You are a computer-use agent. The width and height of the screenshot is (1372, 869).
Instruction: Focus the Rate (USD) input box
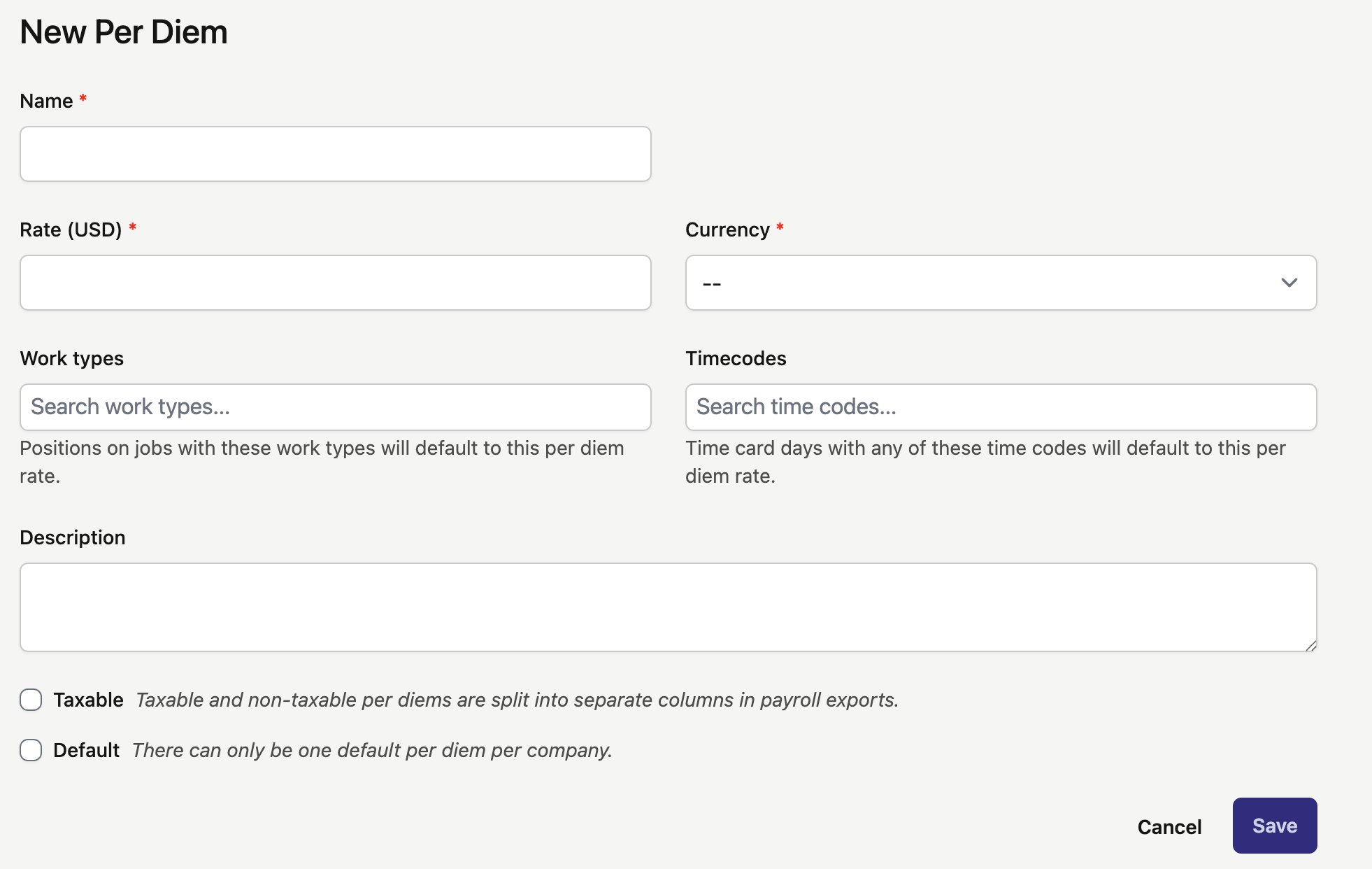coord(336,283)
